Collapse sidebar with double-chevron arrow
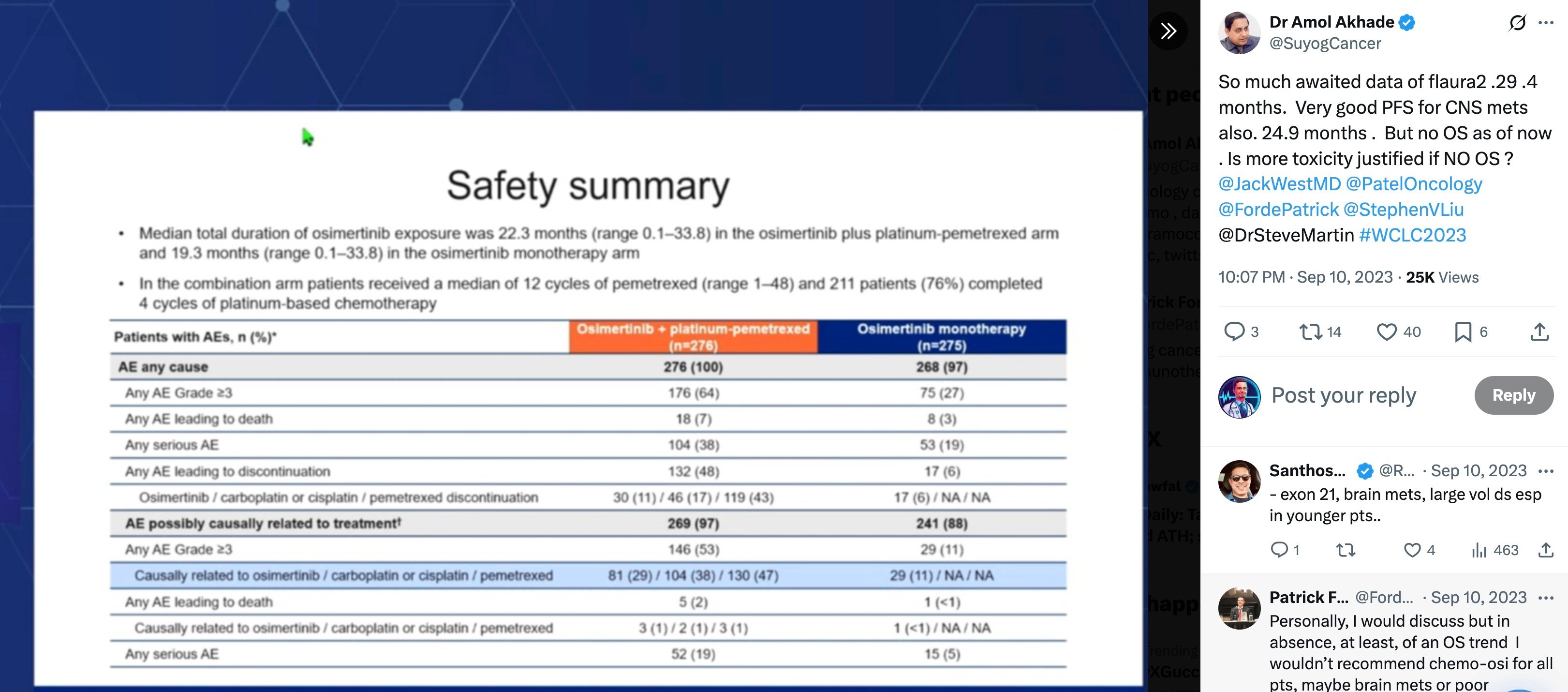Viewport: 1568px width, 692px height. click(x=1168, y=30)
